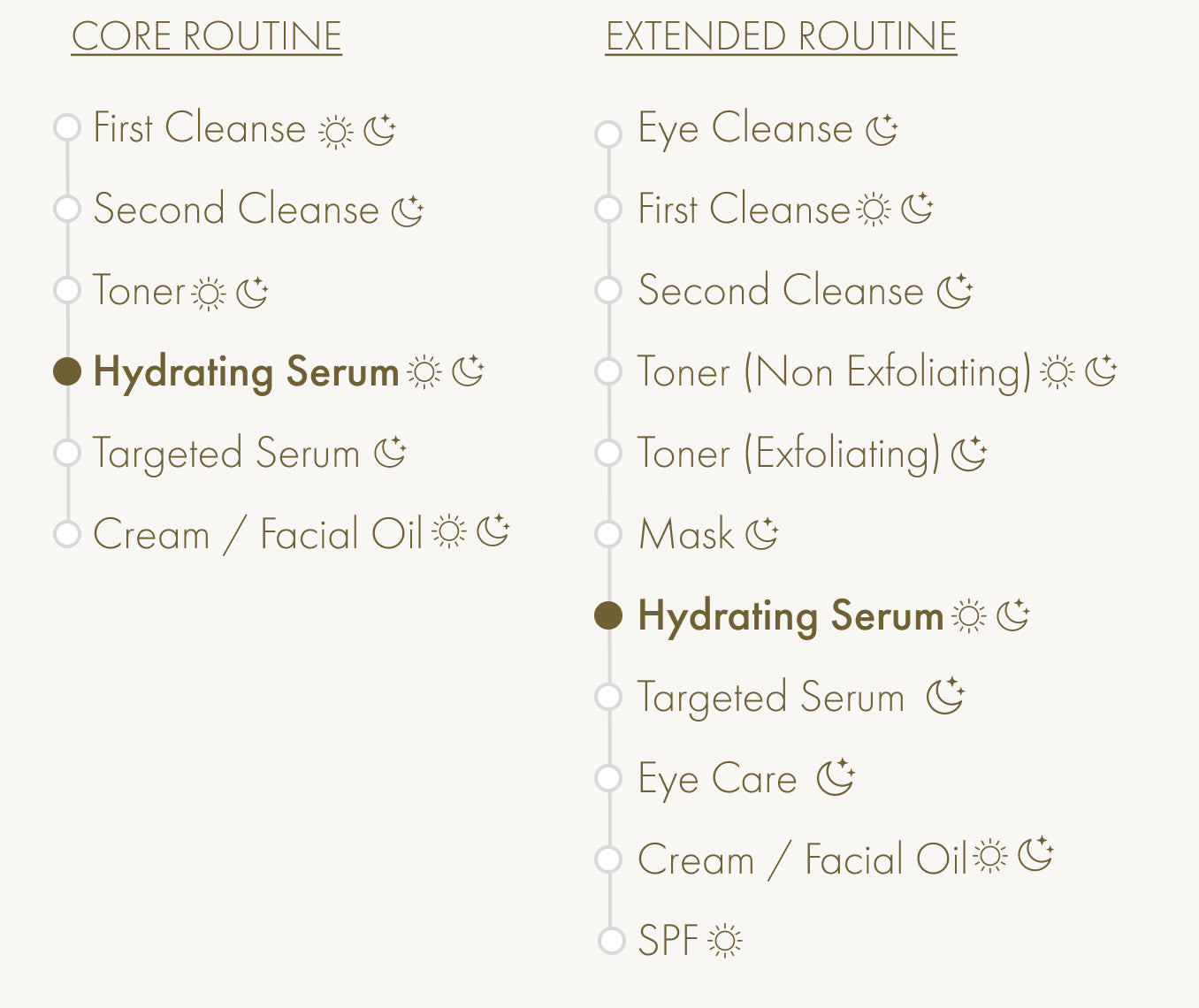Click the moon icon beside Mask
The height and width of the screenshot is (1008, 1199).
pyautogui.click(x=761, y=533)
